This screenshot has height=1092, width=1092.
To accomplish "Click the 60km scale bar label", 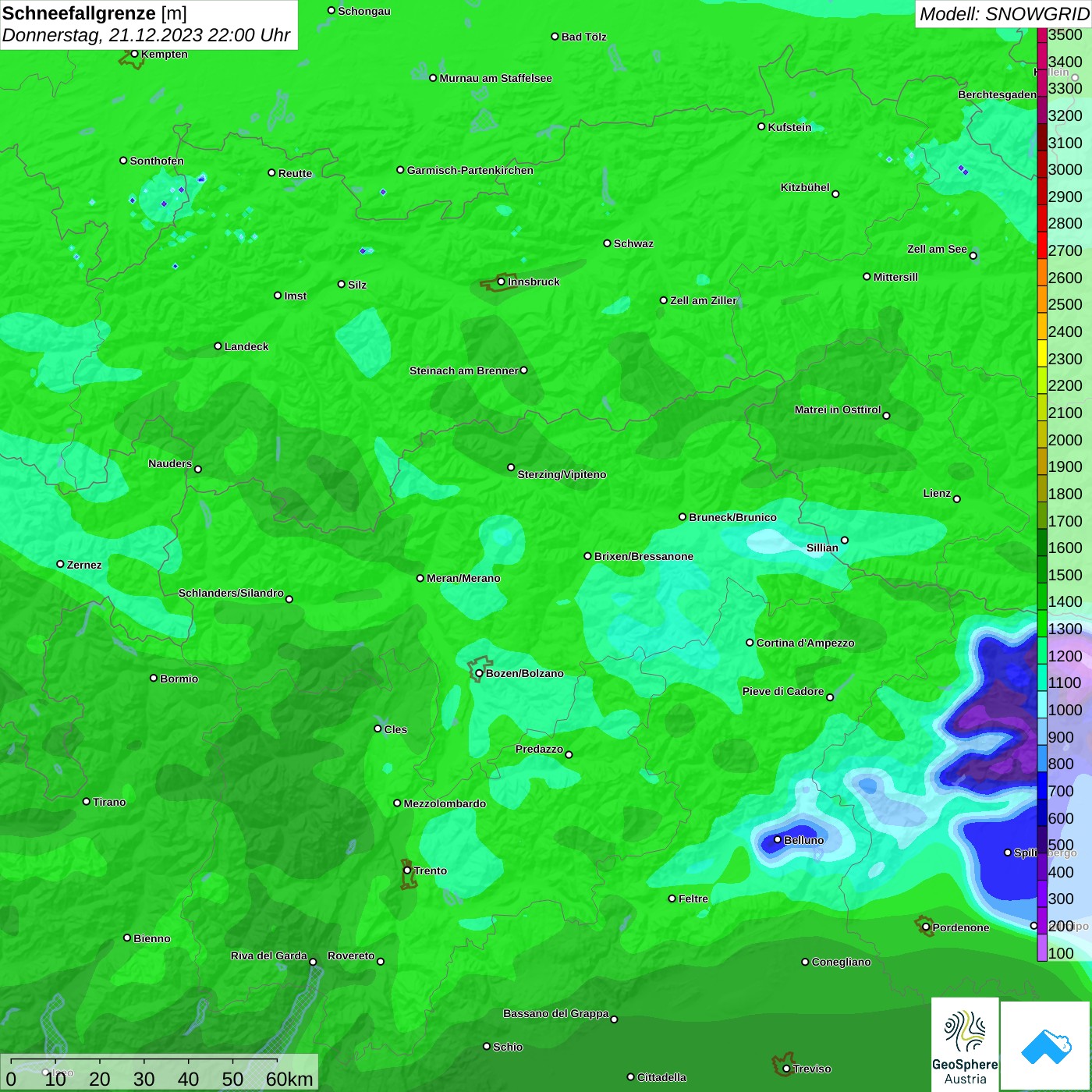I will point(289,1079).
